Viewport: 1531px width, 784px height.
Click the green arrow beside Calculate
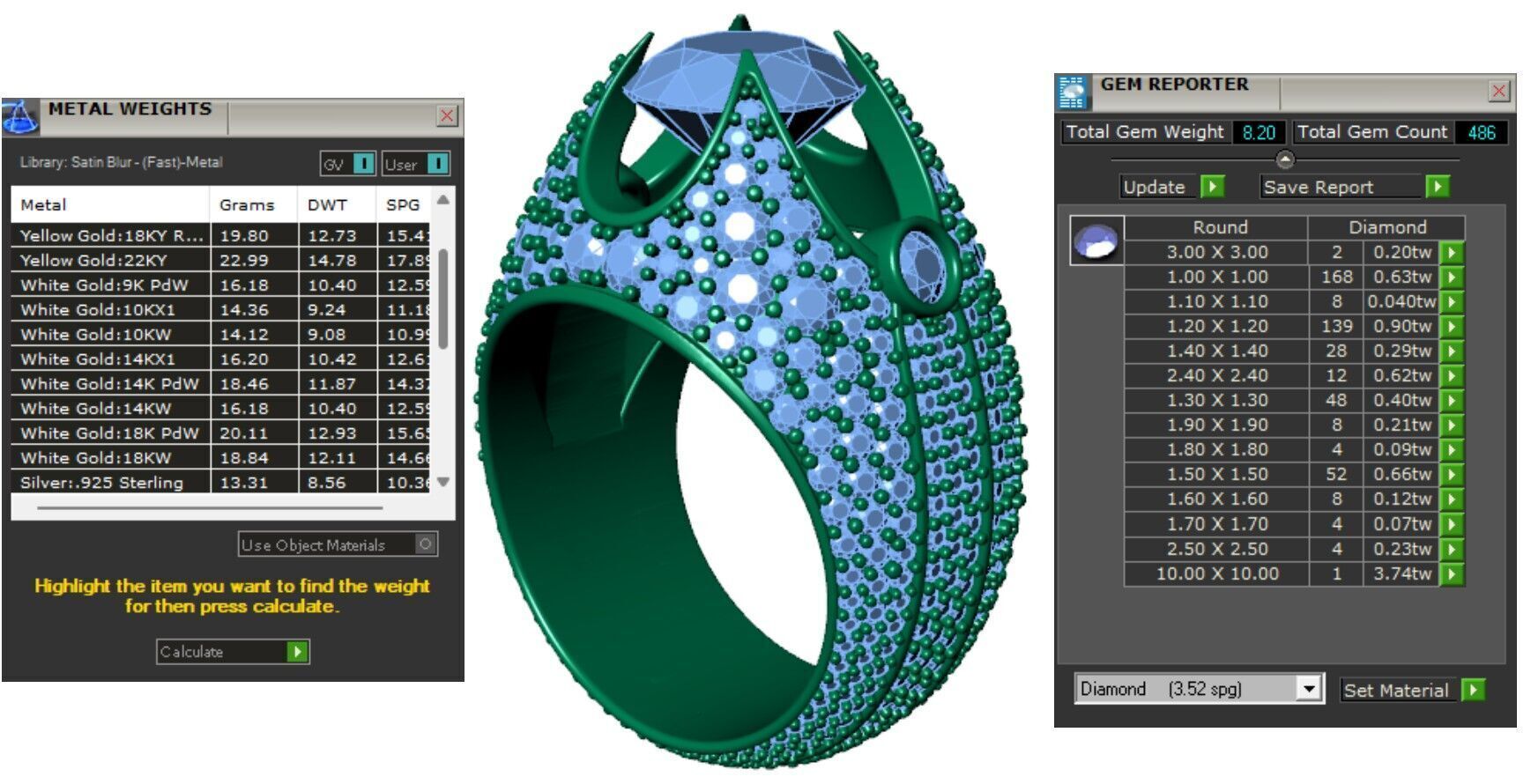pos(298,652)
